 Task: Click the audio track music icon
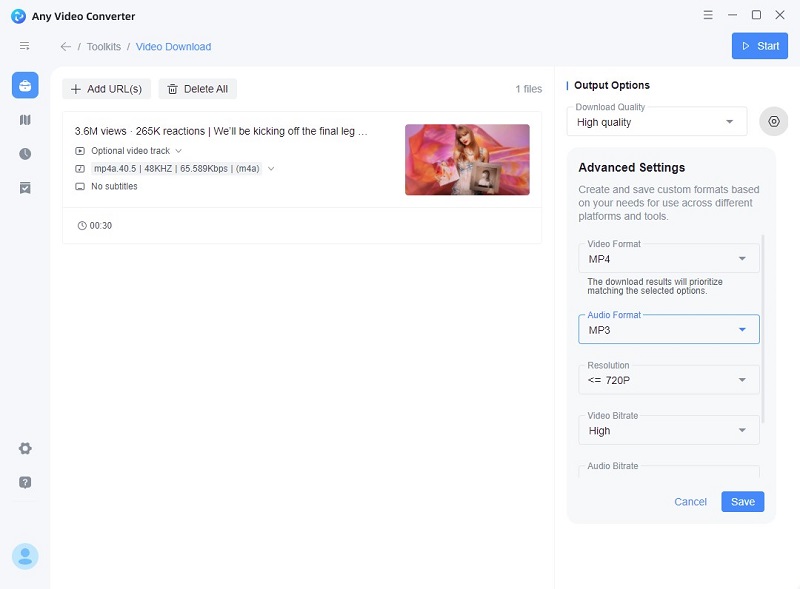tap(80, 169)
